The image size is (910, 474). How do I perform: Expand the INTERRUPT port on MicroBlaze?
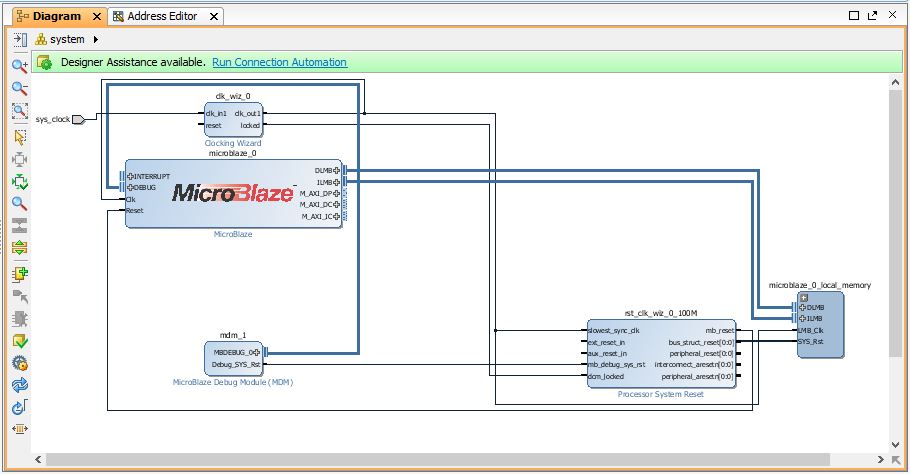pyautogui.click(x=130, y=176)
